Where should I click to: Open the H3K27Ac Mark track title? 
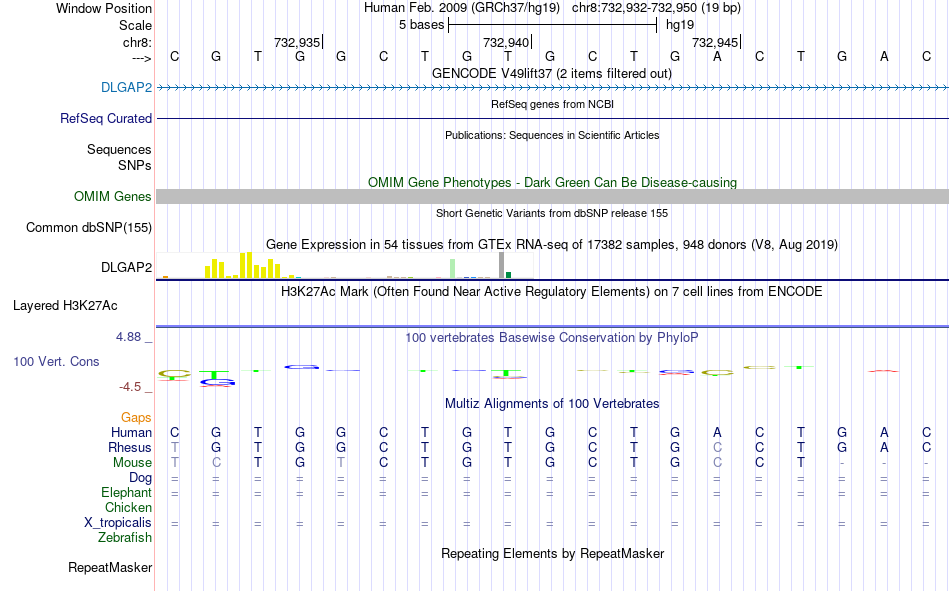pyautogui.click(x=551, y=292)
